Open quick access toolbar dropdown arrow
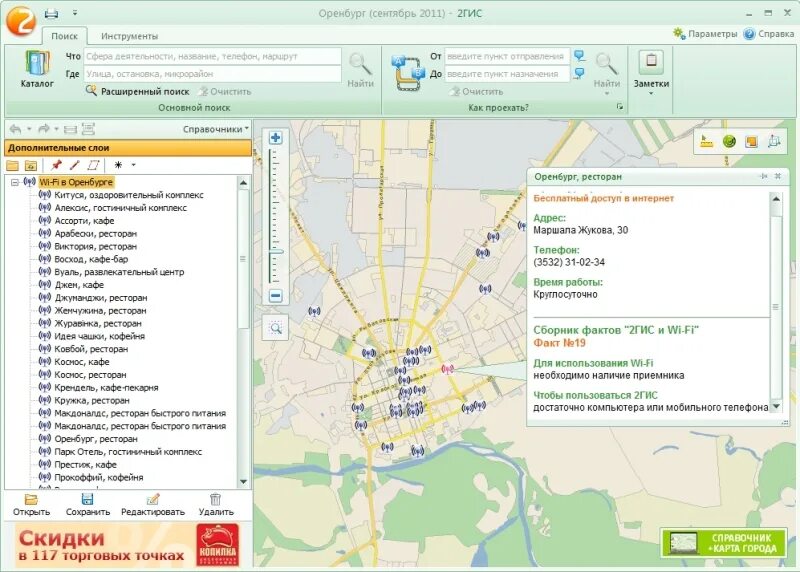This screenshot has height=572, width=800. coord(74,13)
